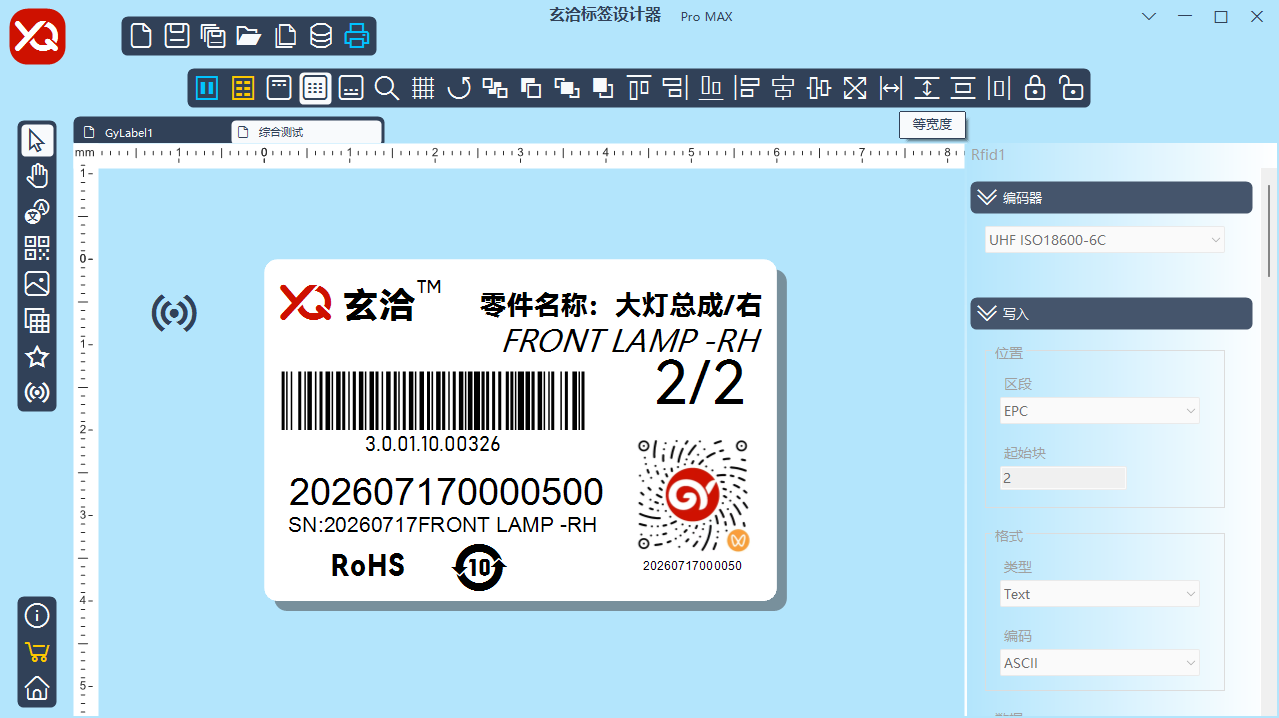The height and width of the screenshot is (718, 1279).
Task: Click the blue Print icon
Action: point(357,36)
